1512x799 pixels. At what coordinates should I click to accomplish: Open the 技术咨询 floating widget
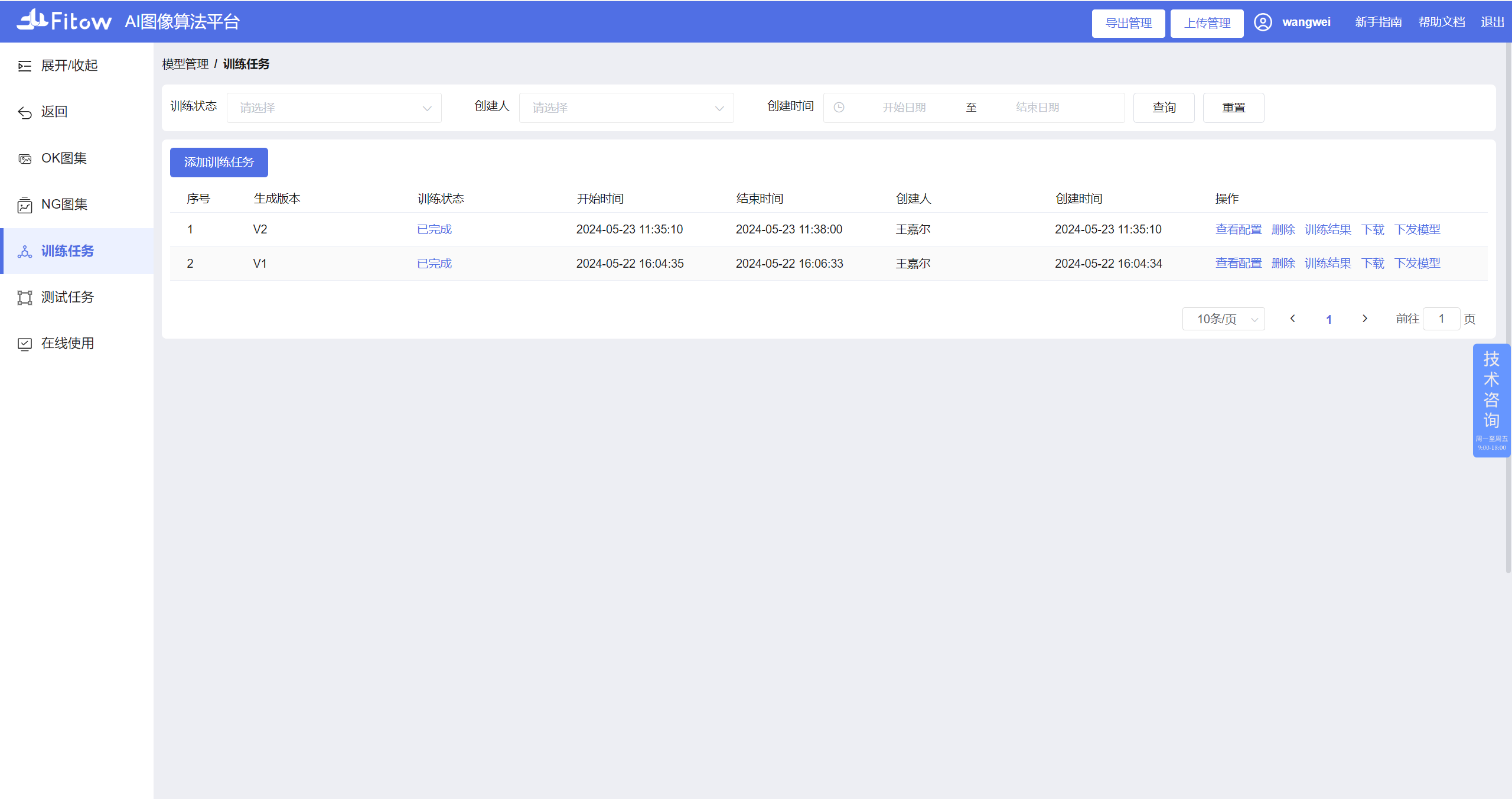(1491, 401)
